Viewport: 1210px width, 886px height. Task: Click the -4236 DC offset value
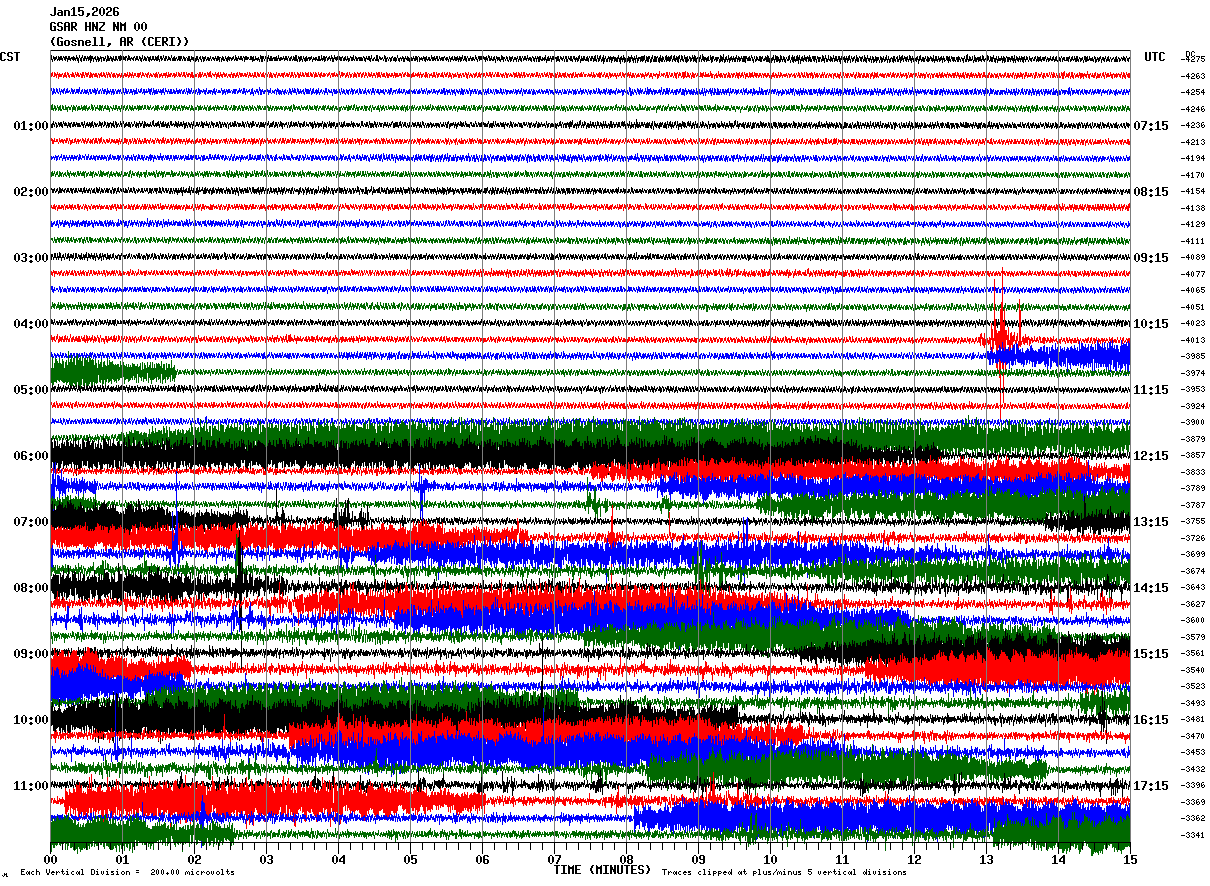click(x=1194, y=126)
